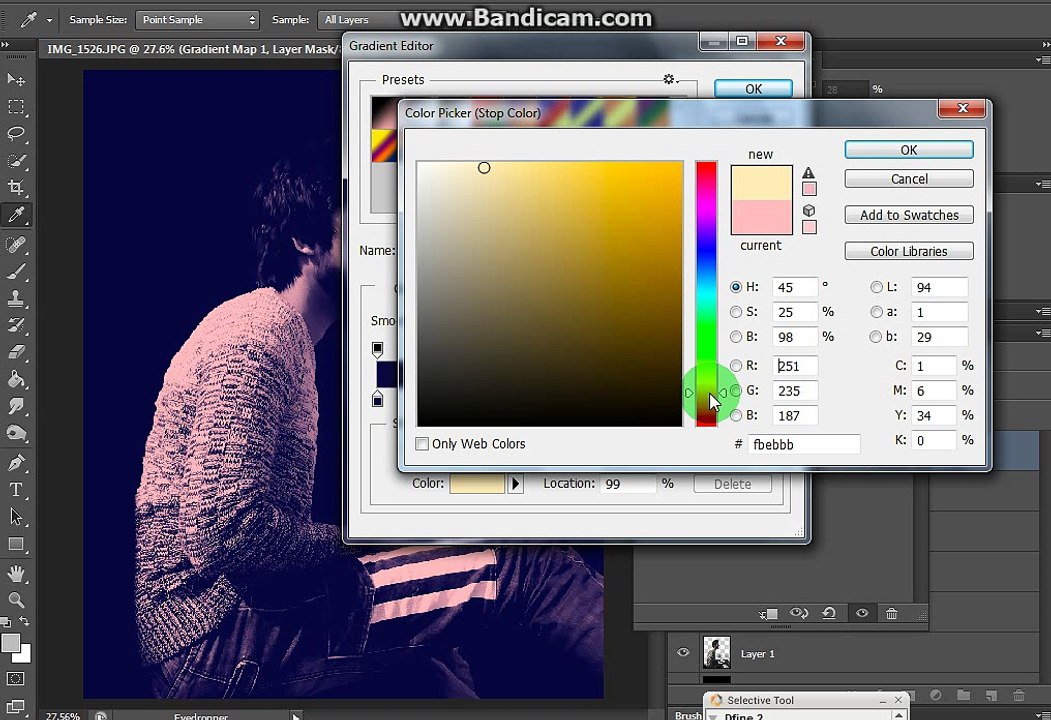Image resolution: width=1051 pixels, height=720 pixels.
Task: Select the Move tool
Action: click(x=16, y=80)
